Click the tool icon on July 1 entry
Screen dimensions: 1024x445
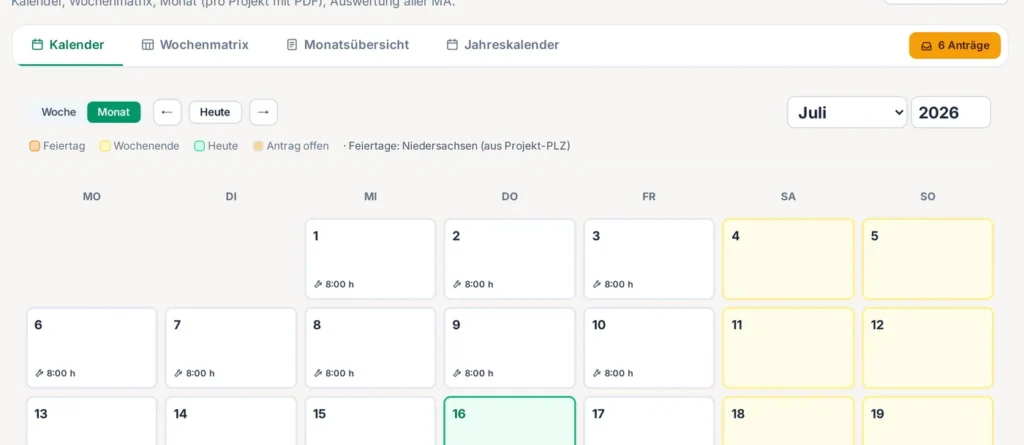[x=318, y=284]
